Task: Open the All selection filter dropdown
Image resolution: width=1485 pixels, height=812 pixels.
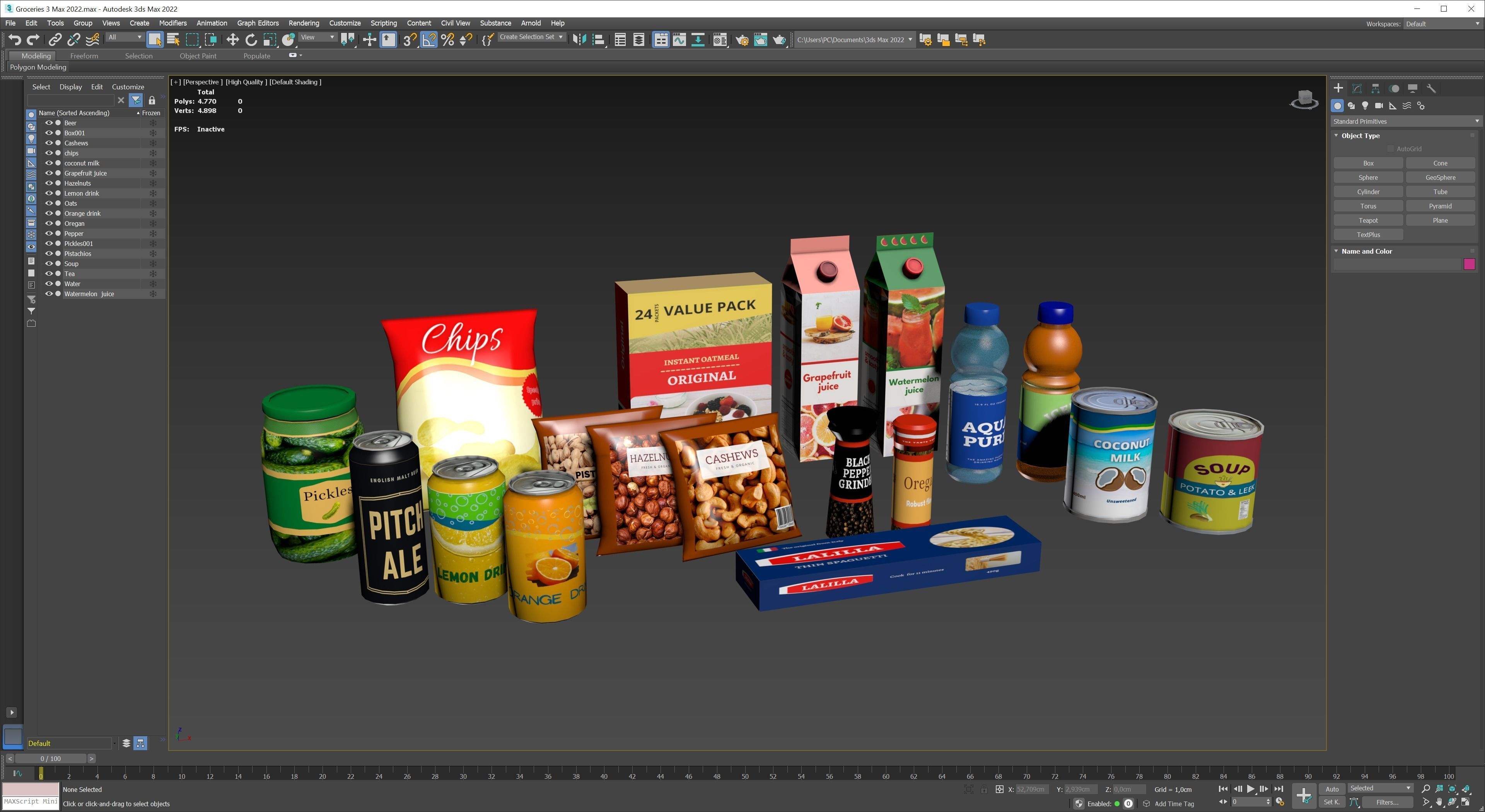Action: (x=125, y=37)
